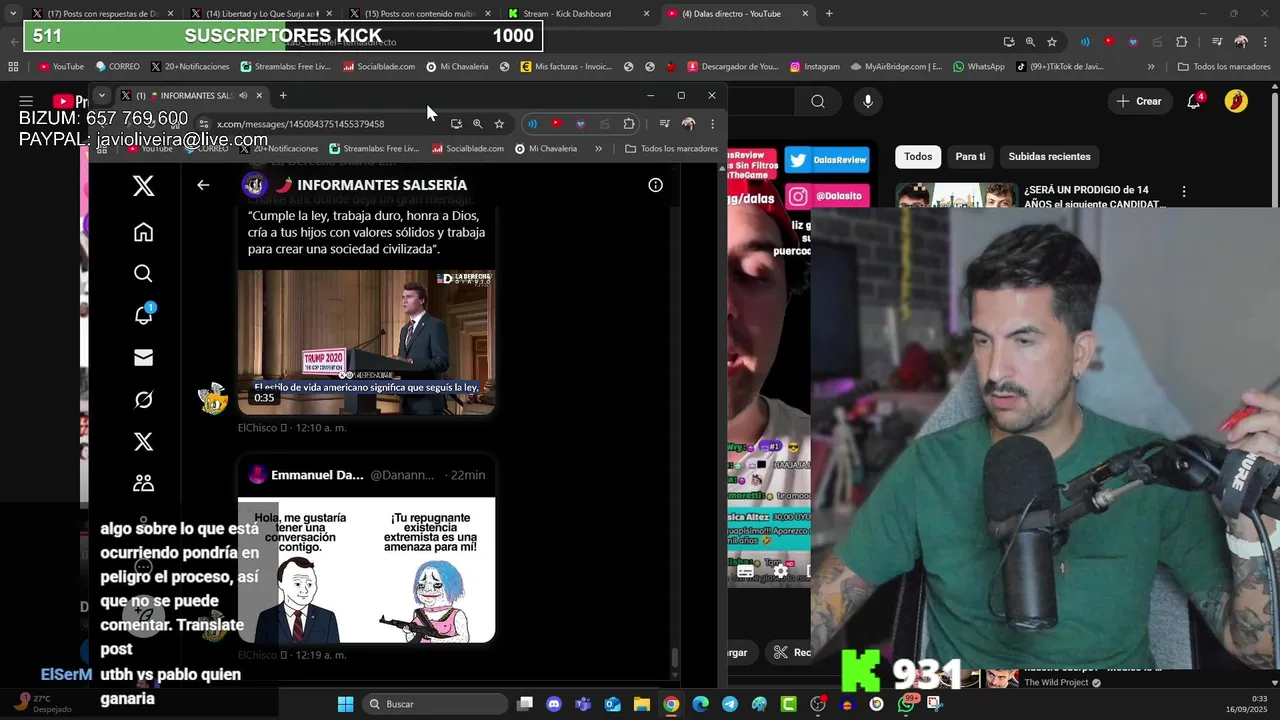
Task: Select Todos filter chip
Action: [x=918, y=156]
